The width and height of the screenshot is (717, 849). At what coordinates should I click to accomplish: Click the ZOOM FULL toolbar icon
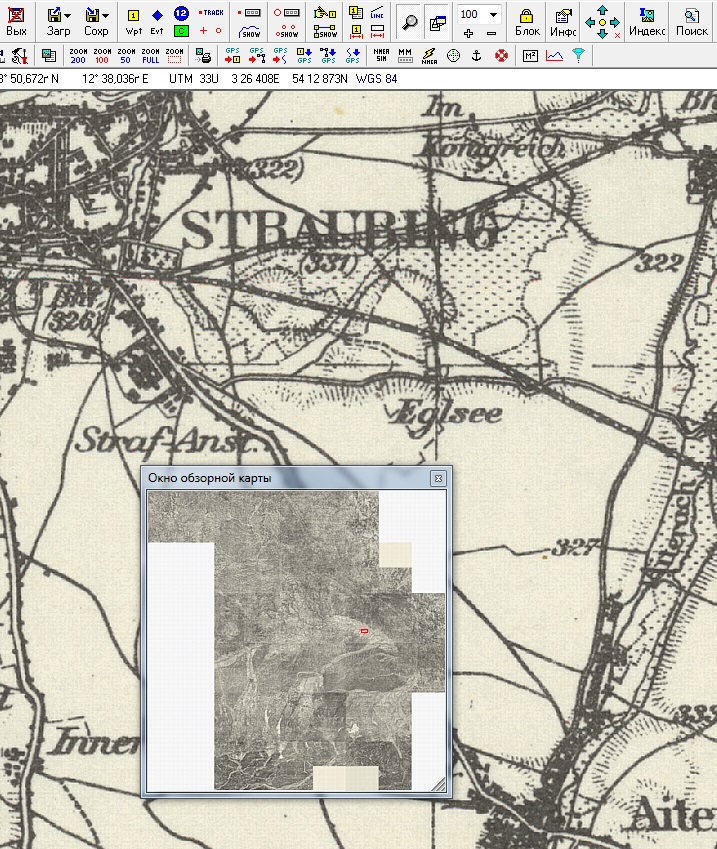(150, 55)
